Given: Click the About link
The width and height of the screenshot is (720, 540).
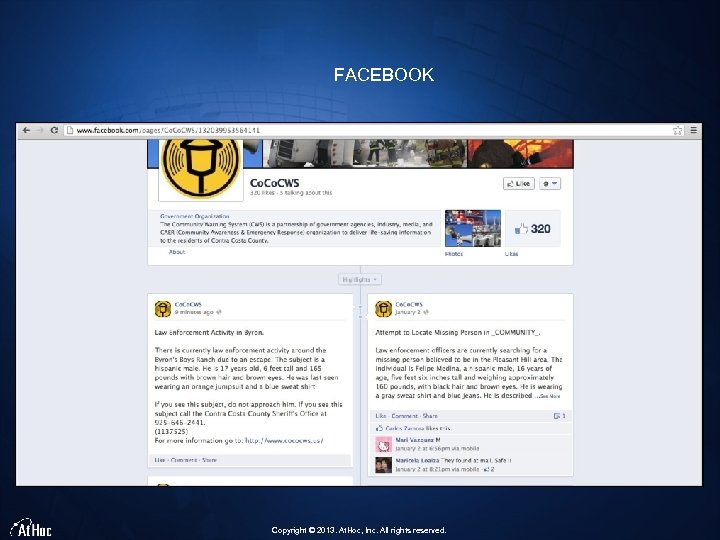Looking at the screenshot, I should pyautogui.click(x=177, y=252).
